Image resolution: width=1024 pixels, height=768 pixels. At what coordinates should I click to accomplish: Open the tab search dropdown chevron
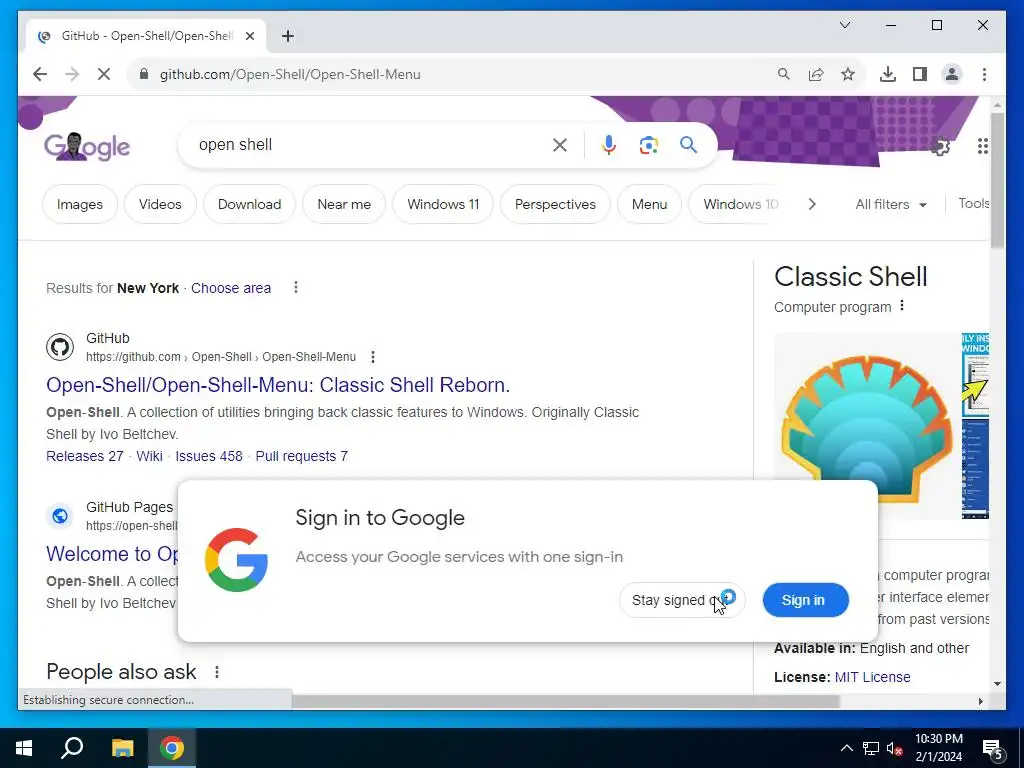844,25
